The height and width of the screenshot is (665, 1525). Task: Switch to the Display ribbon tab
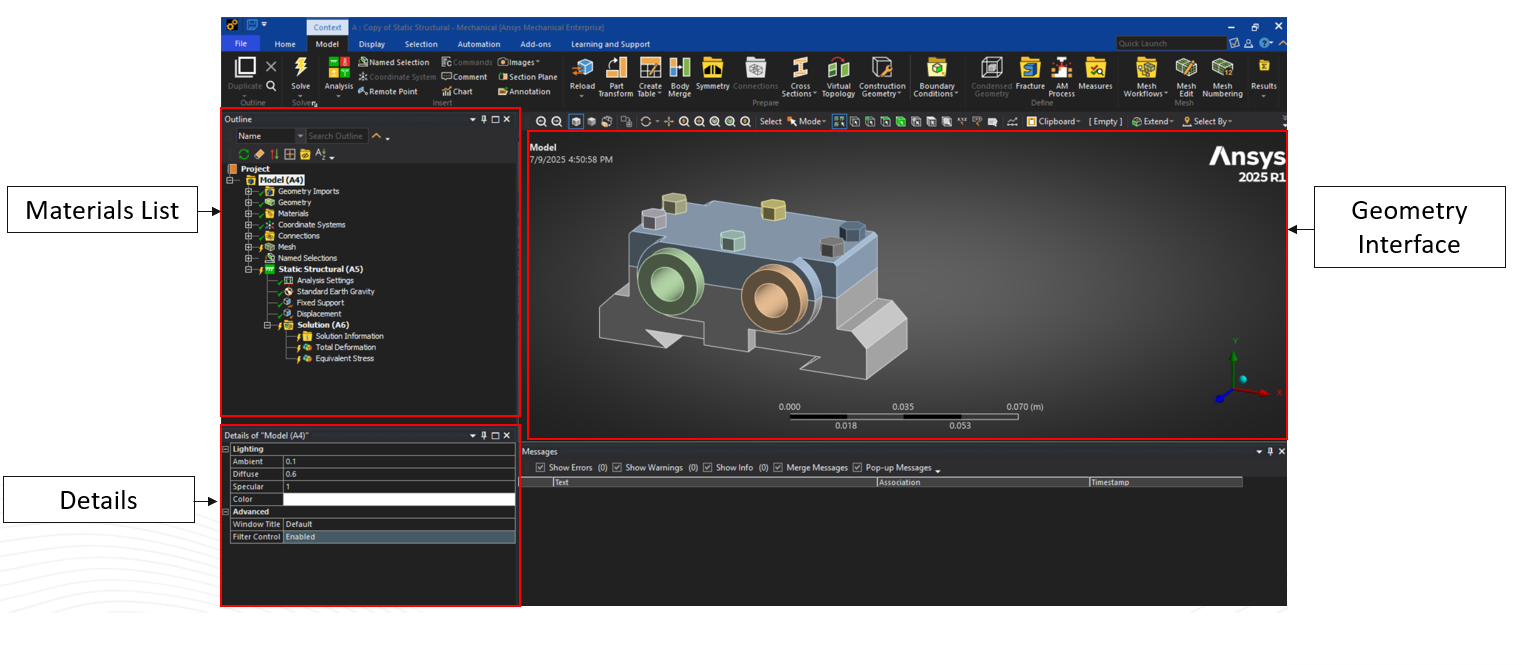pyautogui.click(x=371, y=44)
